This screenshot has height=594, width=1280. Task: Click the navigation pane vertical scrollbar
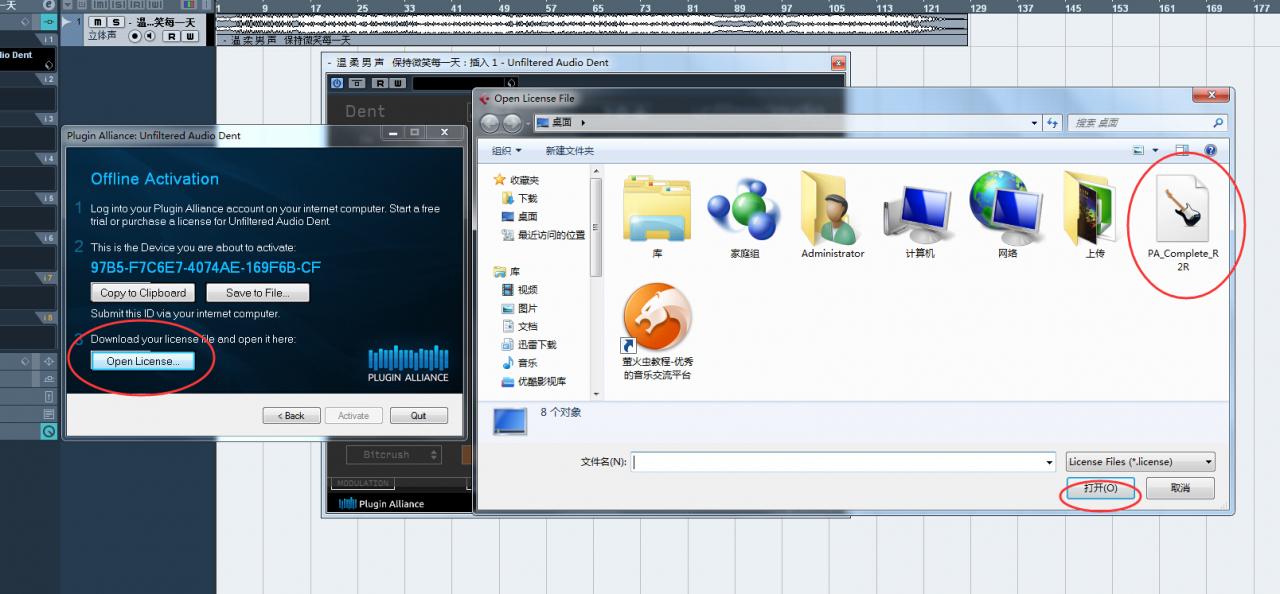597,285
